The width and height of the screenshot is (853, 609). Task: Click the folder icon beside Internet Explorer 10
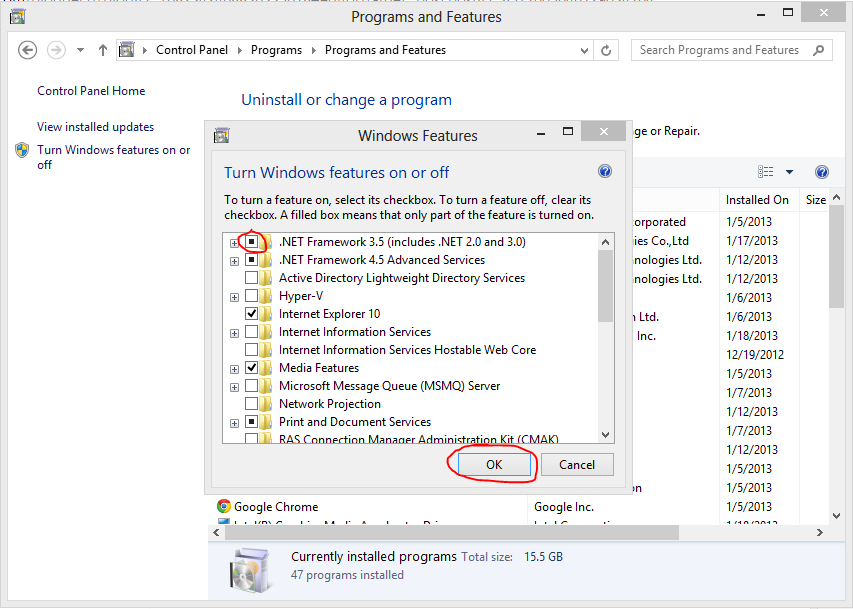point(265,313)
